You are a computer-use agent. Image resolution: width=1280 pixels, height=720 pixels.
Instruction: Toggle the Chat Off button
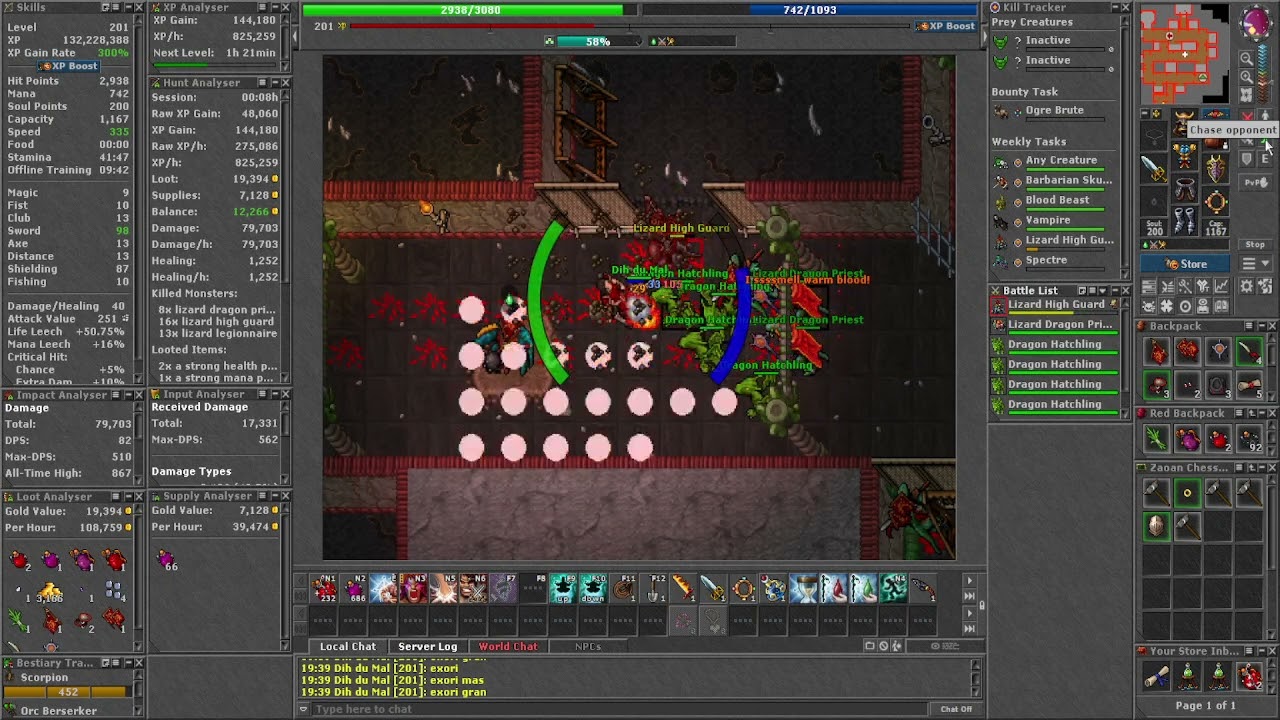(x=956, y=709)
